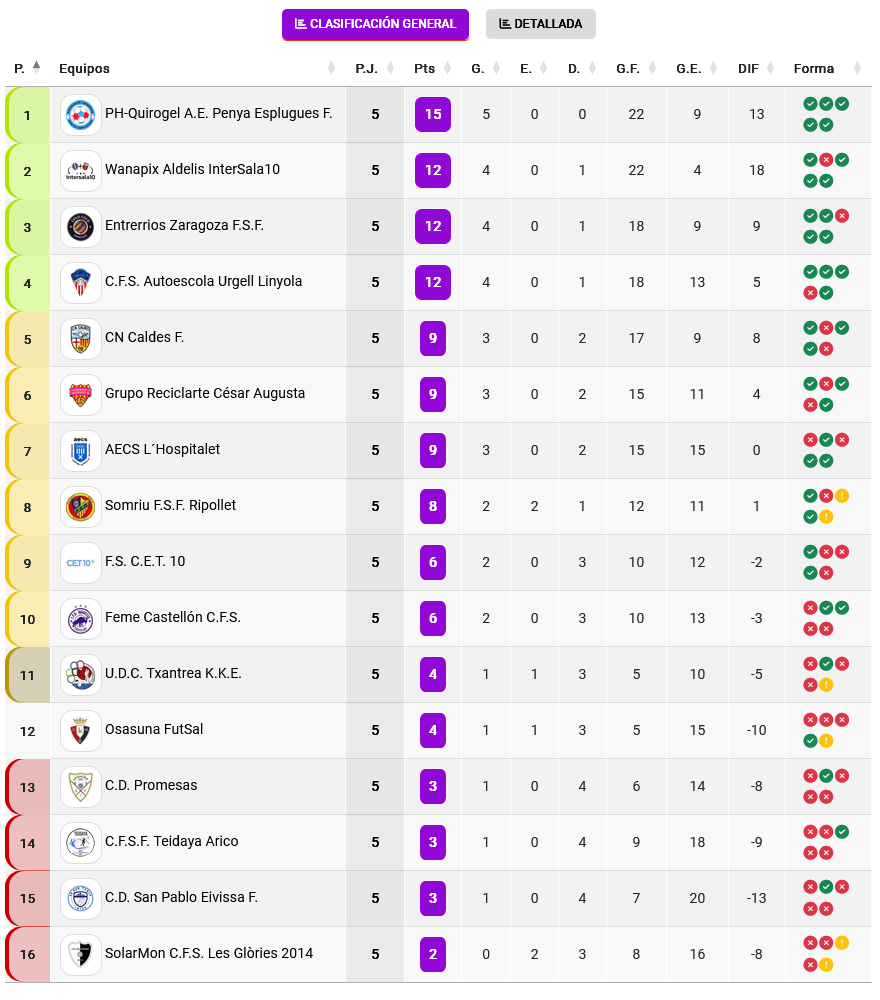
Task: Click SolarMon Les Glòries team logo
Action: pyautogui.click(x=81, y=955)
